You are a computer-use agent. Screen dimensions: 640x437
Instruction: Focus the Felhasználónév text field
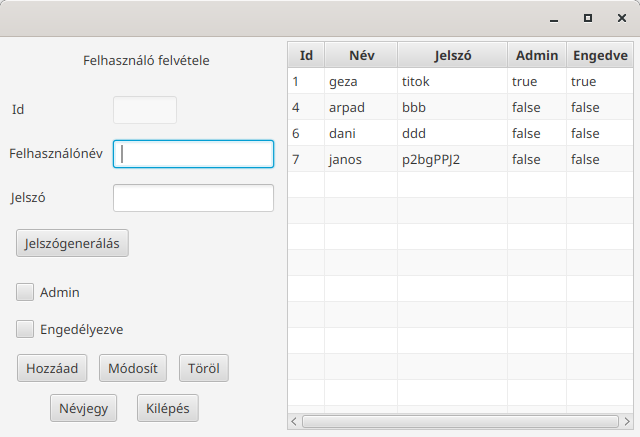(x=193, y=154)
